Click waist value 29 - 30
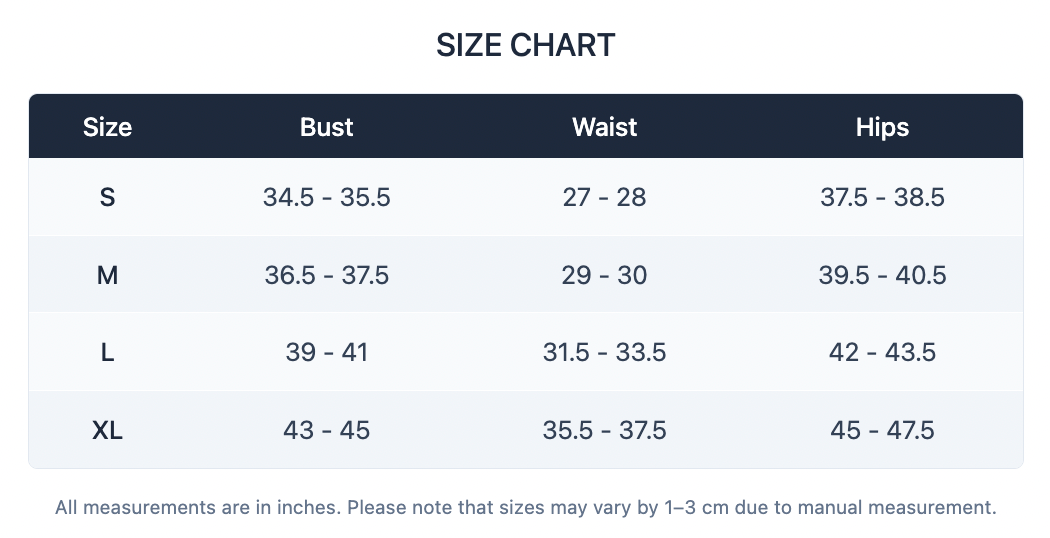Image resolution: width=1050 pixels, height=538 pixels. coord(604,275)
